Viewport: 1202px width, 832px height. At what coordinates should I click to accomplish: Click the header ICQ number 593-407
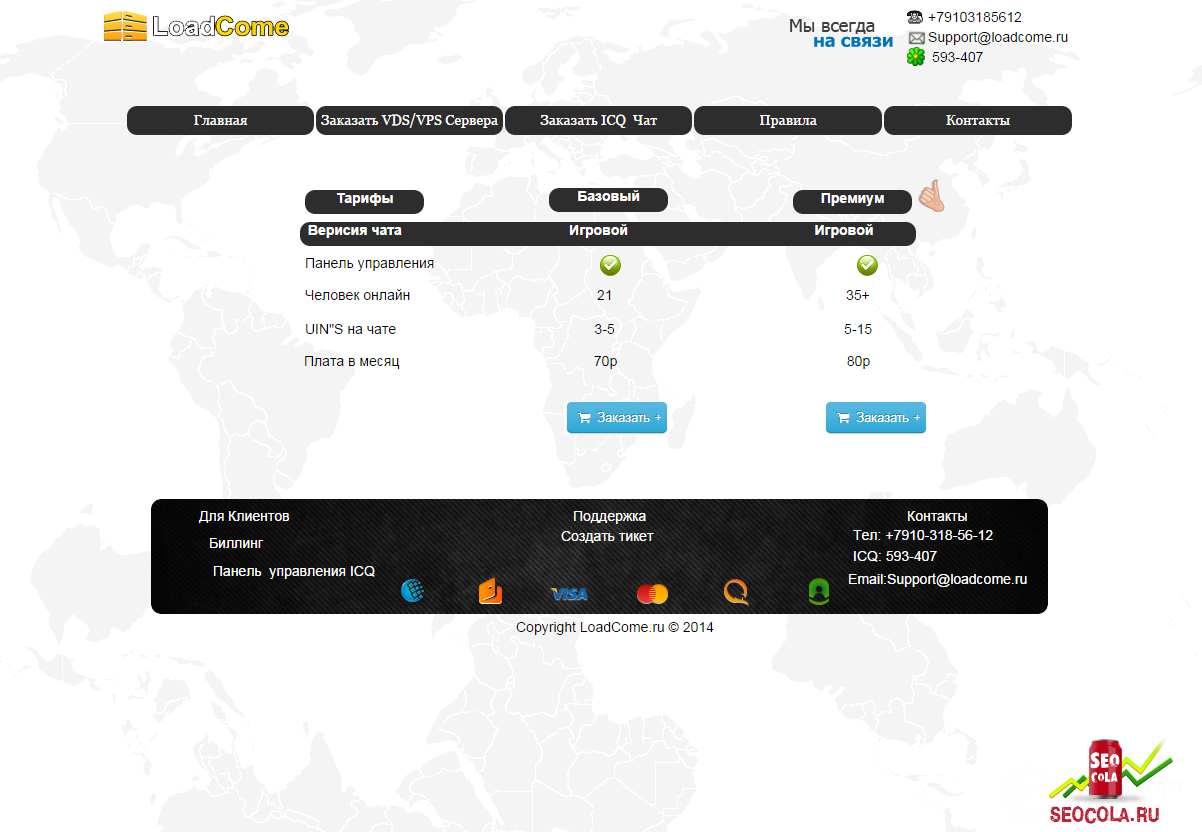957,57
